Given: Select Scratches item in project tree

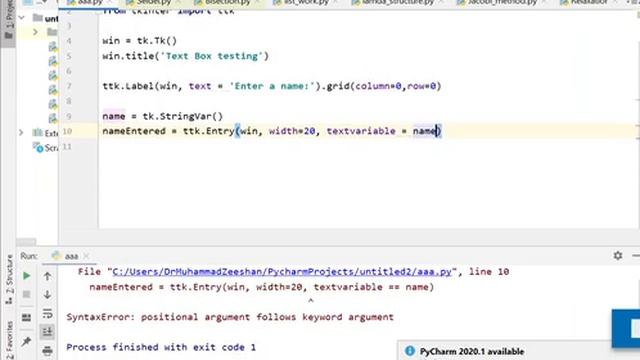Looking at the screenshot, I should (x=46, y=148).
